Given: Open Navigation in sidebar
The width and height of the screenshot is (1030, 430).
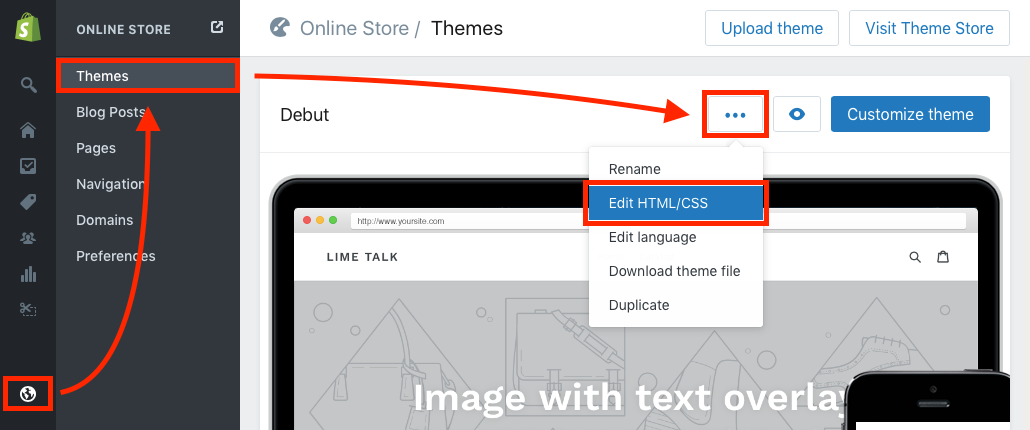Looking at the screenshot, I should coord(110,184).
